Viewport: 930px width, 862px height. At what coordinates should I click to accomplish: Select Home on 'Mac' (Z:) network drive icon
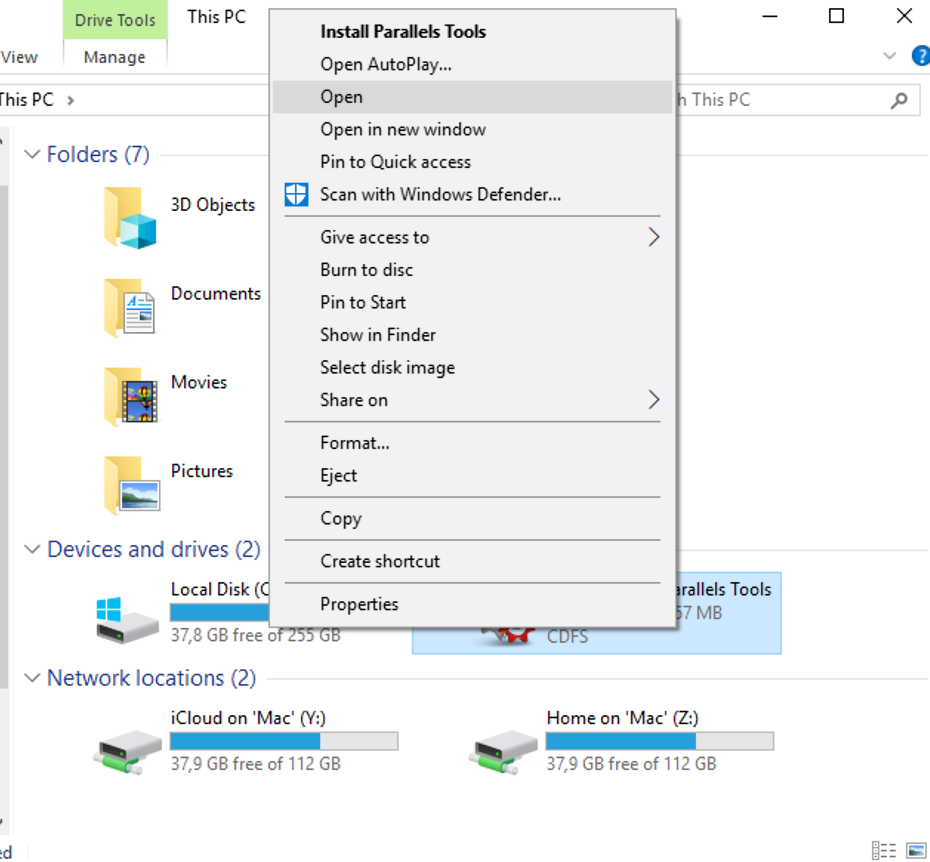click(505, 747)
